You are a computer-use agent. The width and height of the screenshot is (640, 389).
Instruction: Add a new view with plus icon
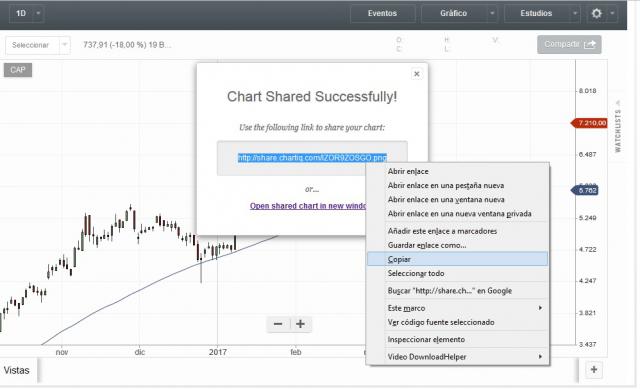click(x=594, y=370)
